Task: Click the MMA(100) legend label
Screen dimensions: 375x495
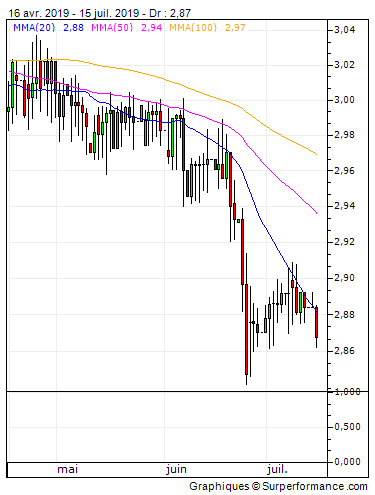Action: point(193,27)
